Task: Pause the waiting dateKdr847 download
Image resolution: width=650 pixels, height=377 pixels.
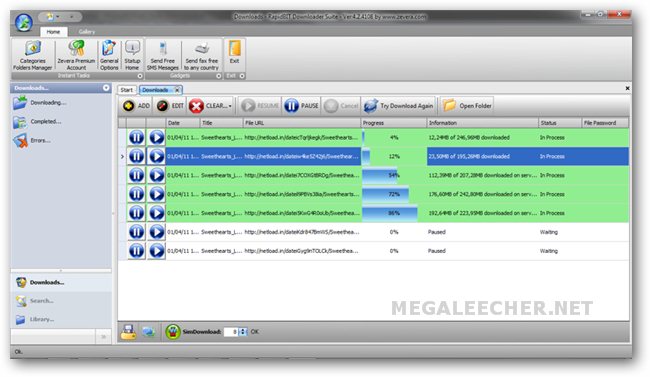Action: (136, 232)
